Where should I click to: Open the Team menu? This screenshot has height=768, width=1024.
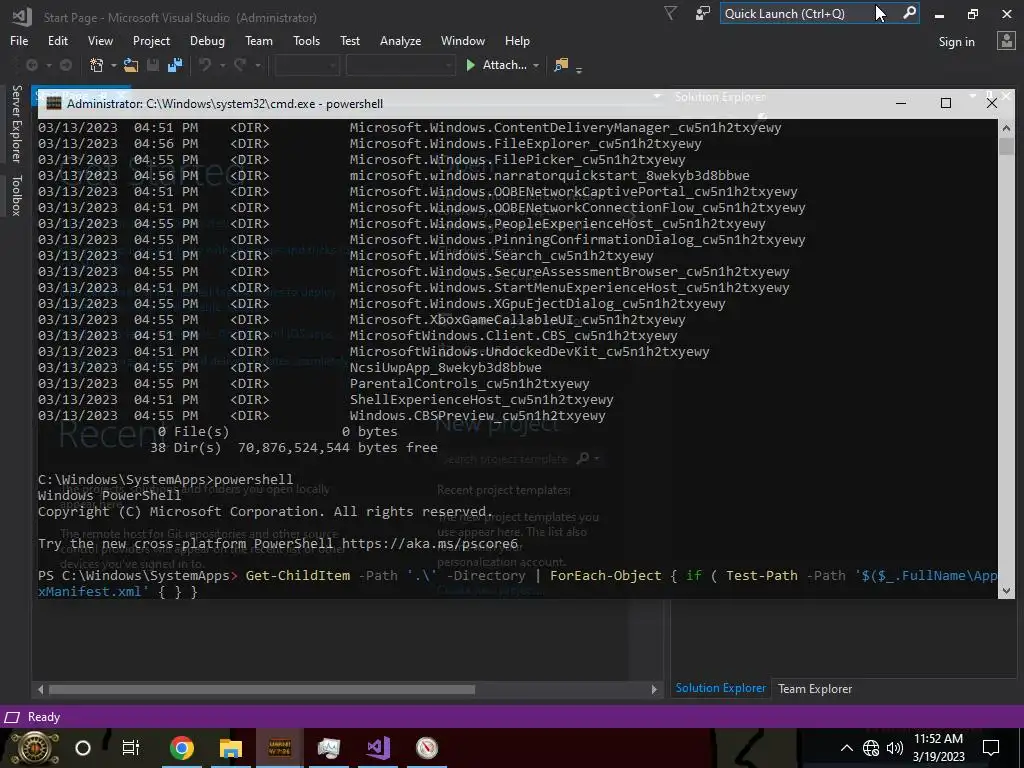coord(259,40)
